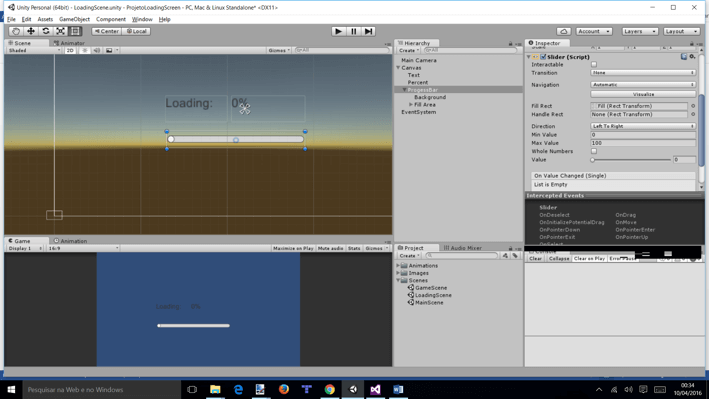Switch to the Animation tab
709x399 pixels.
pyautogui.click(x=70, y=241)
